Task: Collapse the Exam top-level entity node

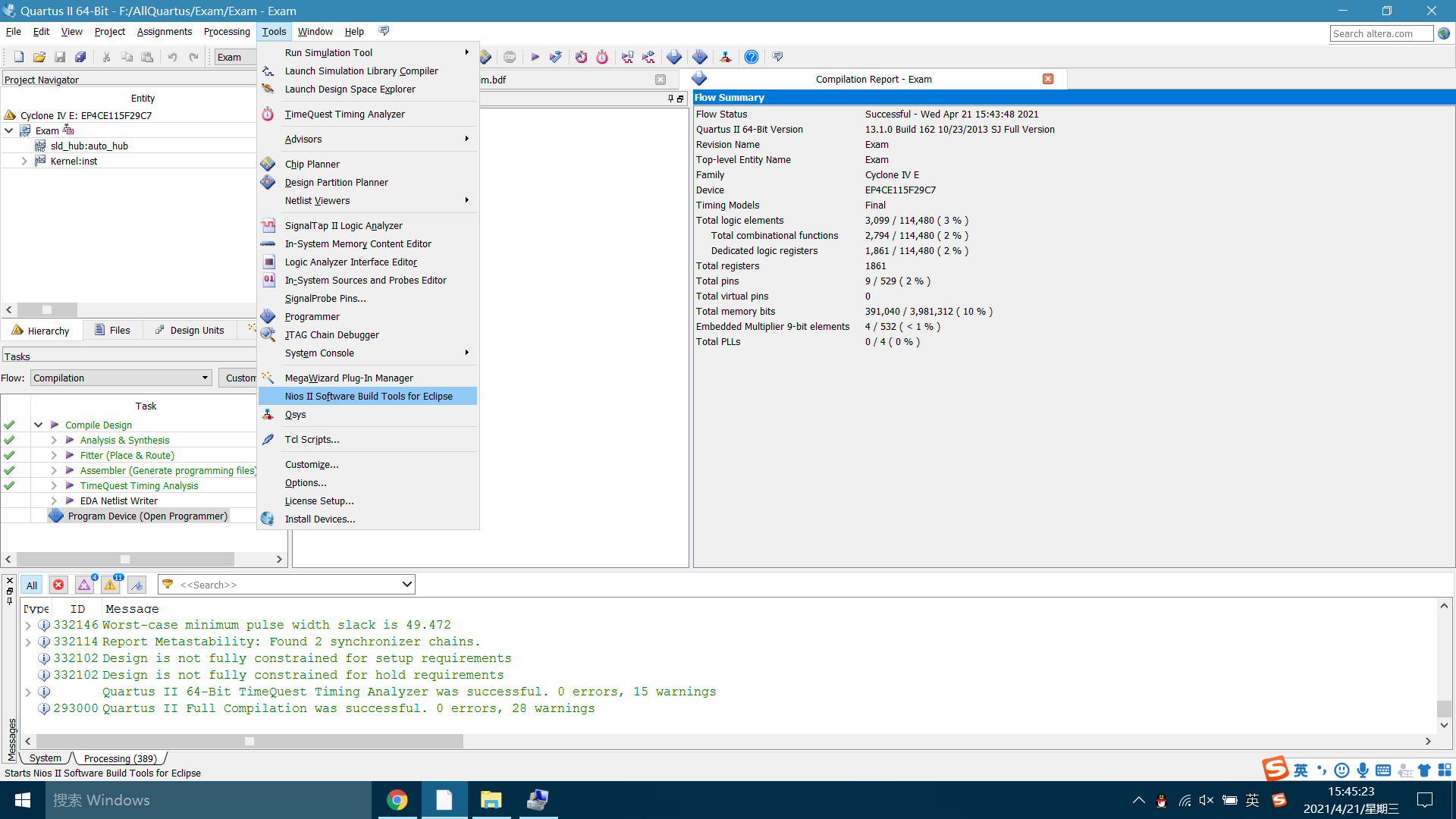Action: [9, 130]
